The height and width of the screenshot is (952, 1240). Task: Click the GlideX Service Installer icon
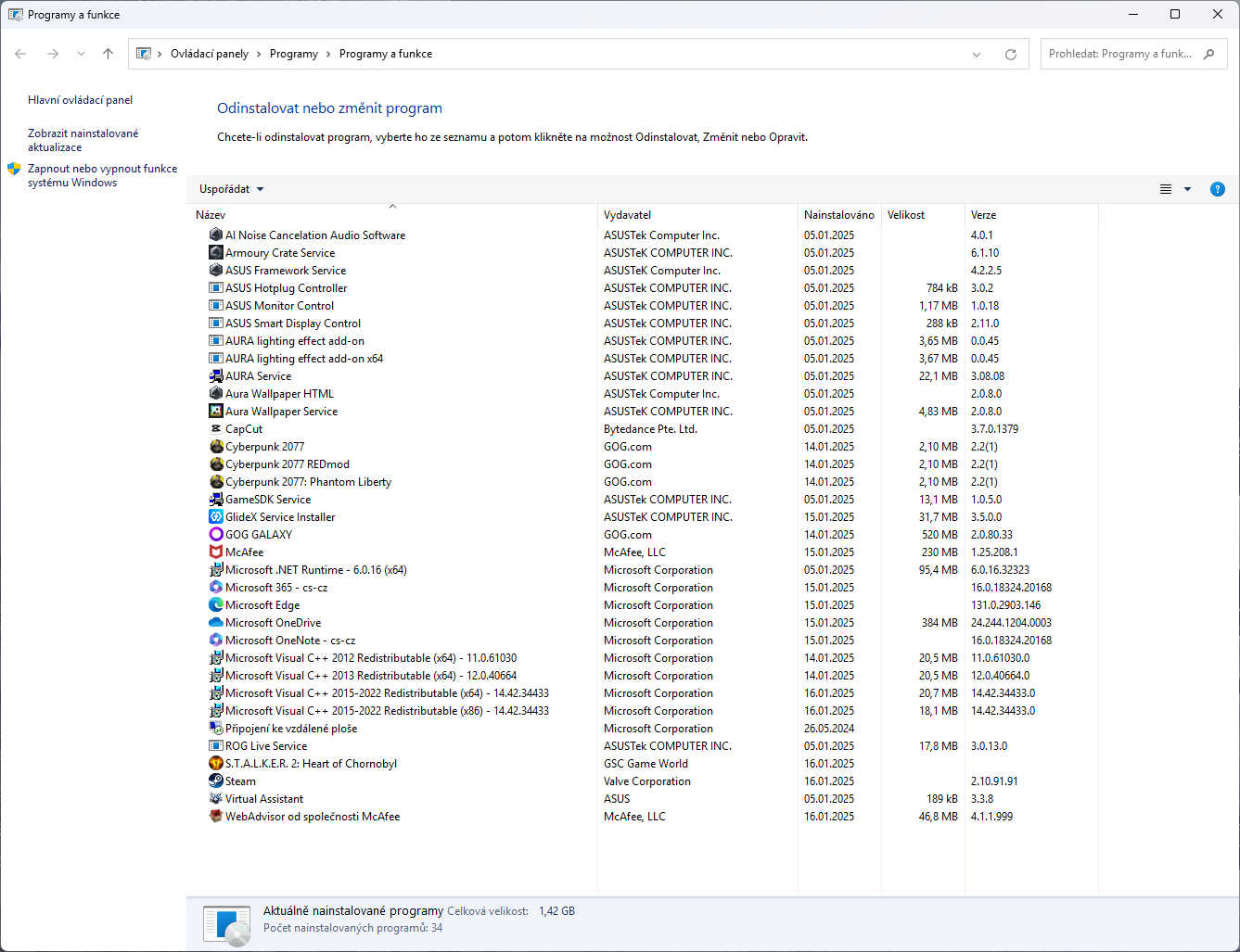pos(216,517)
